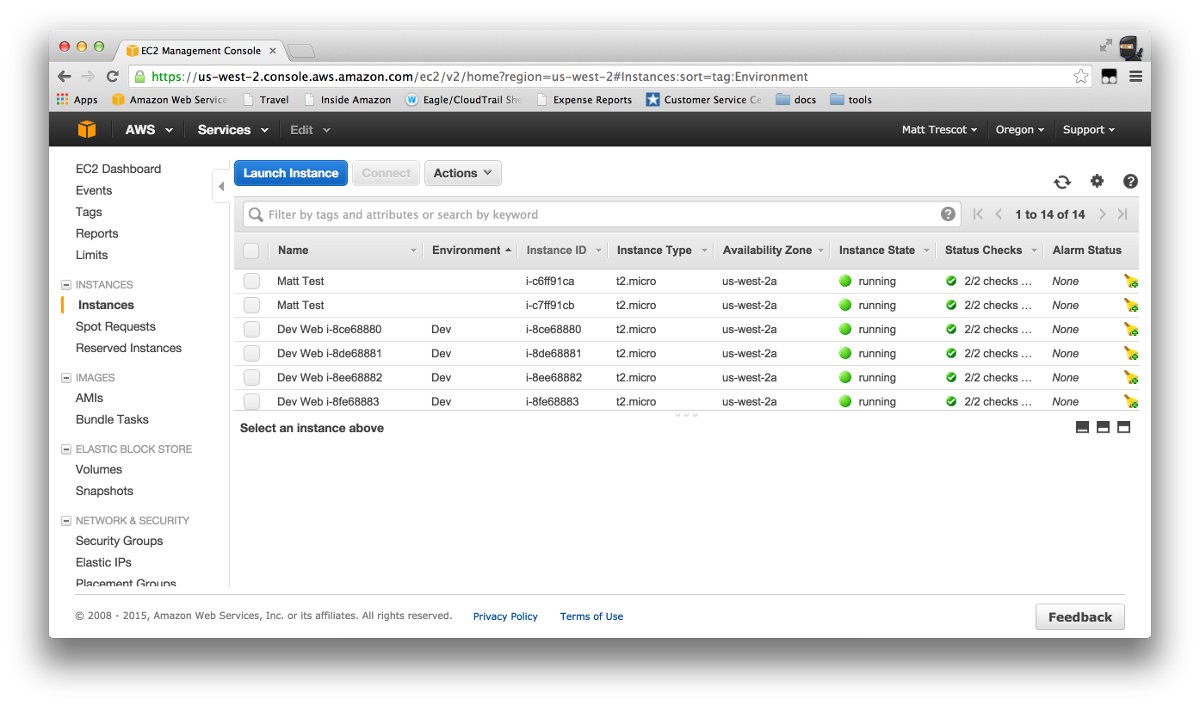Open the Services dropdown menu
This screenshot has height=706, width=1200.
pyautogui.click(x=233, y=130)
